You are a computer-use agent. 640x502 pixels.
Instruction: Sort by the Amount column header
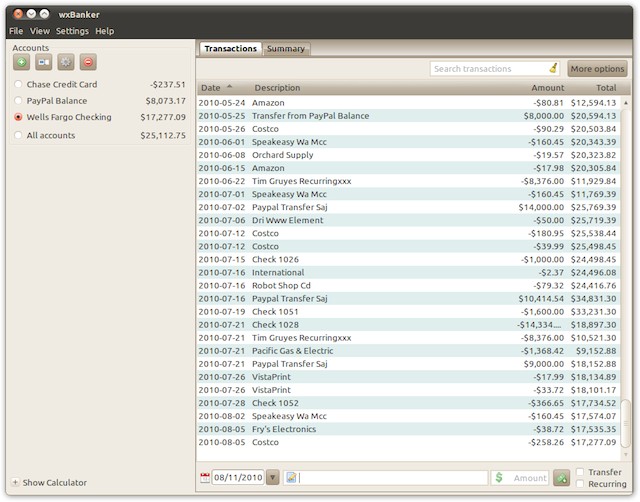point(548,88)
